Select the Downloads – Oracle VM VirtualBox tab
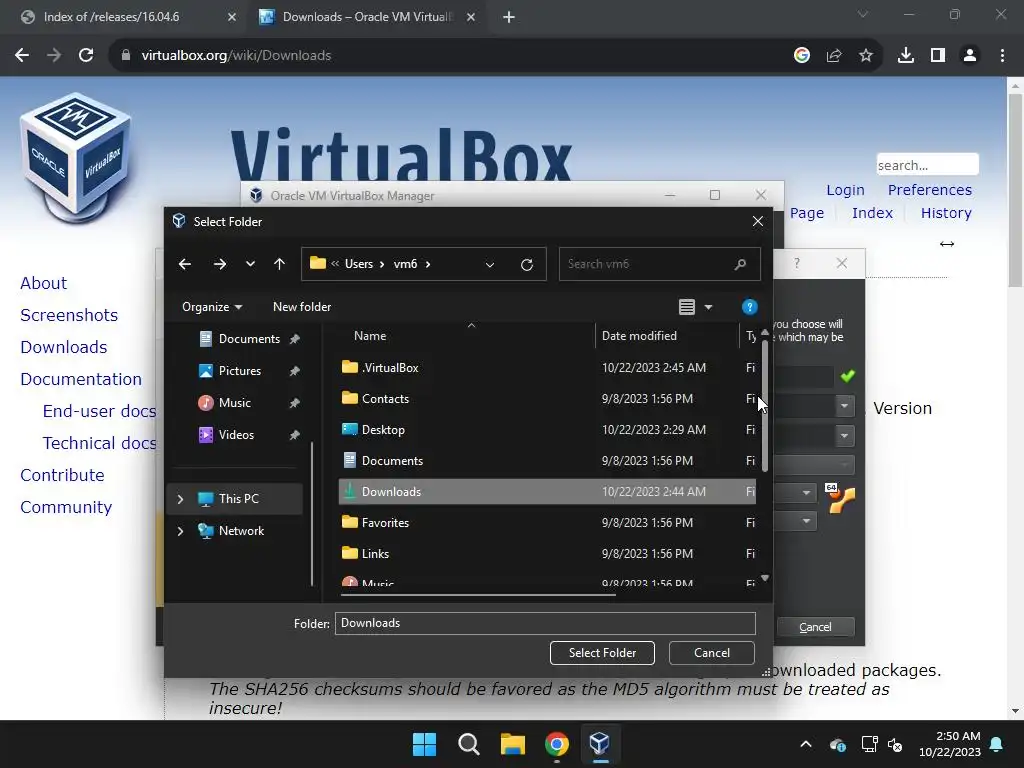Screen dimensions: 1024x768 (368, 17)
